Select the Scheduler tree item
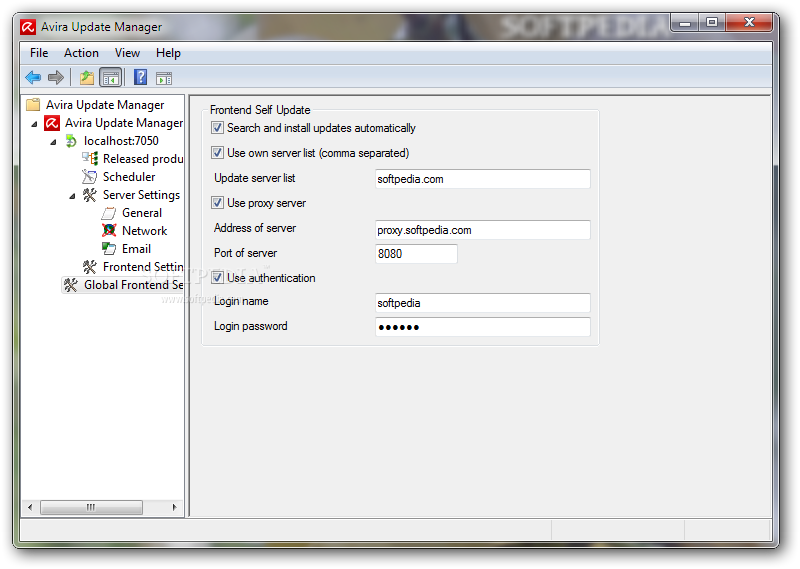800x569 pixels. click(x=129, y=177)
